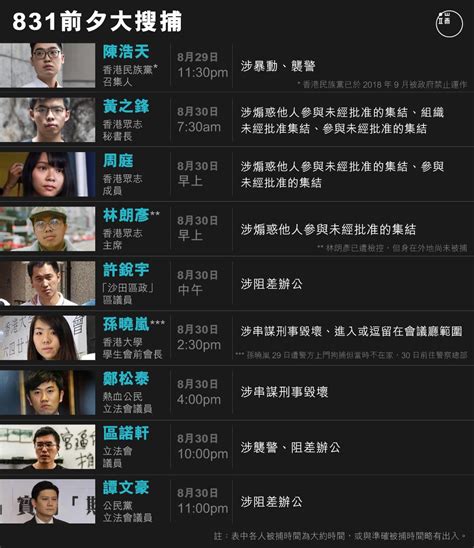Select the photo of 許銳宇
This screenshot has height=548, width=474.
click(48, 283)
